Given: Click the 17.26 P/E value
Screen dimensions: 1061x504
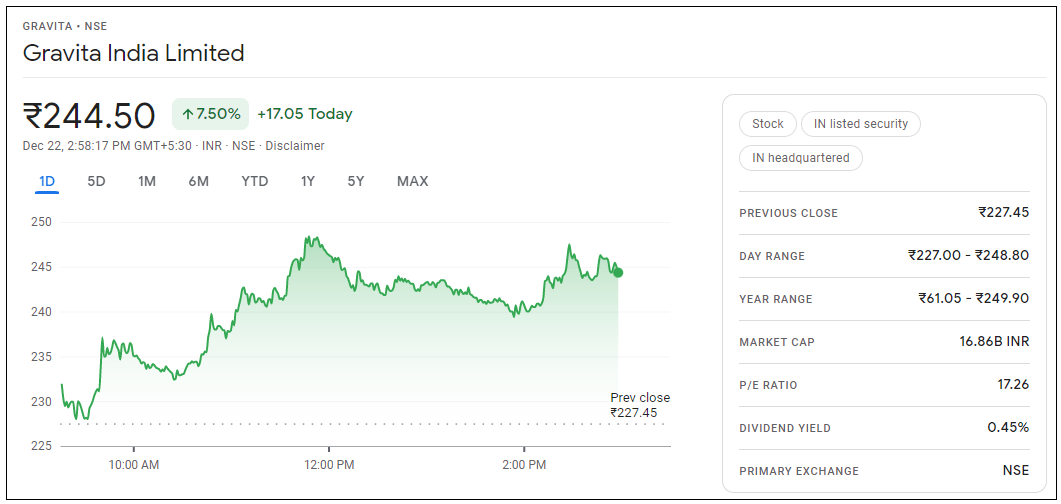Looking at the screenshot, I should 1012,385.
